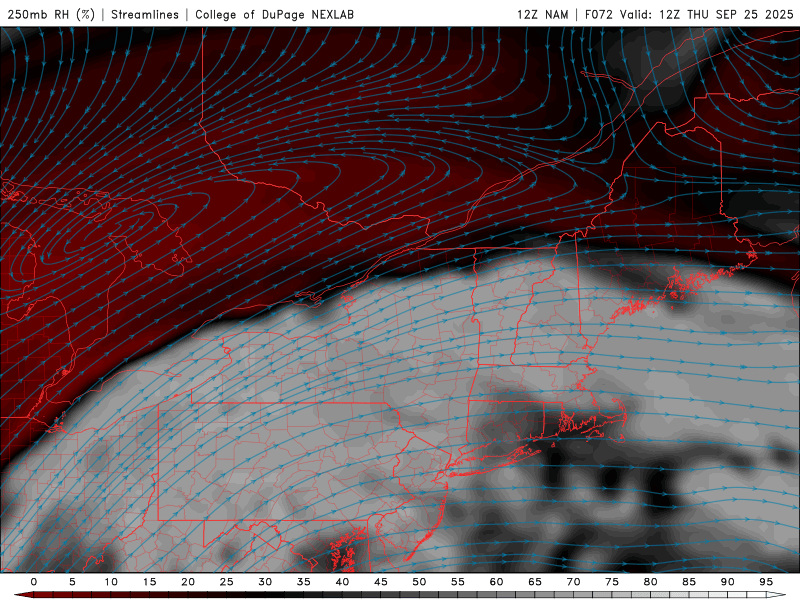Click the legend value "20"

coord(188,582)
